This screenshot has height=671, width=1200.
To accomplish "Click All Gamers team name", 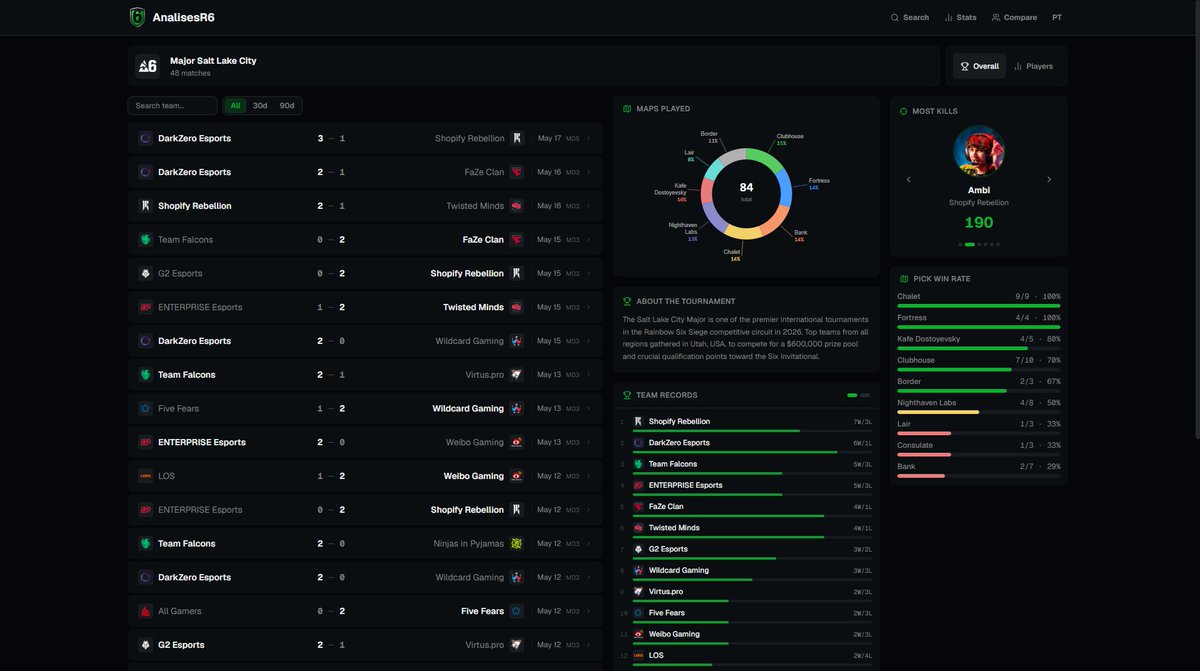I will [180, 611].
